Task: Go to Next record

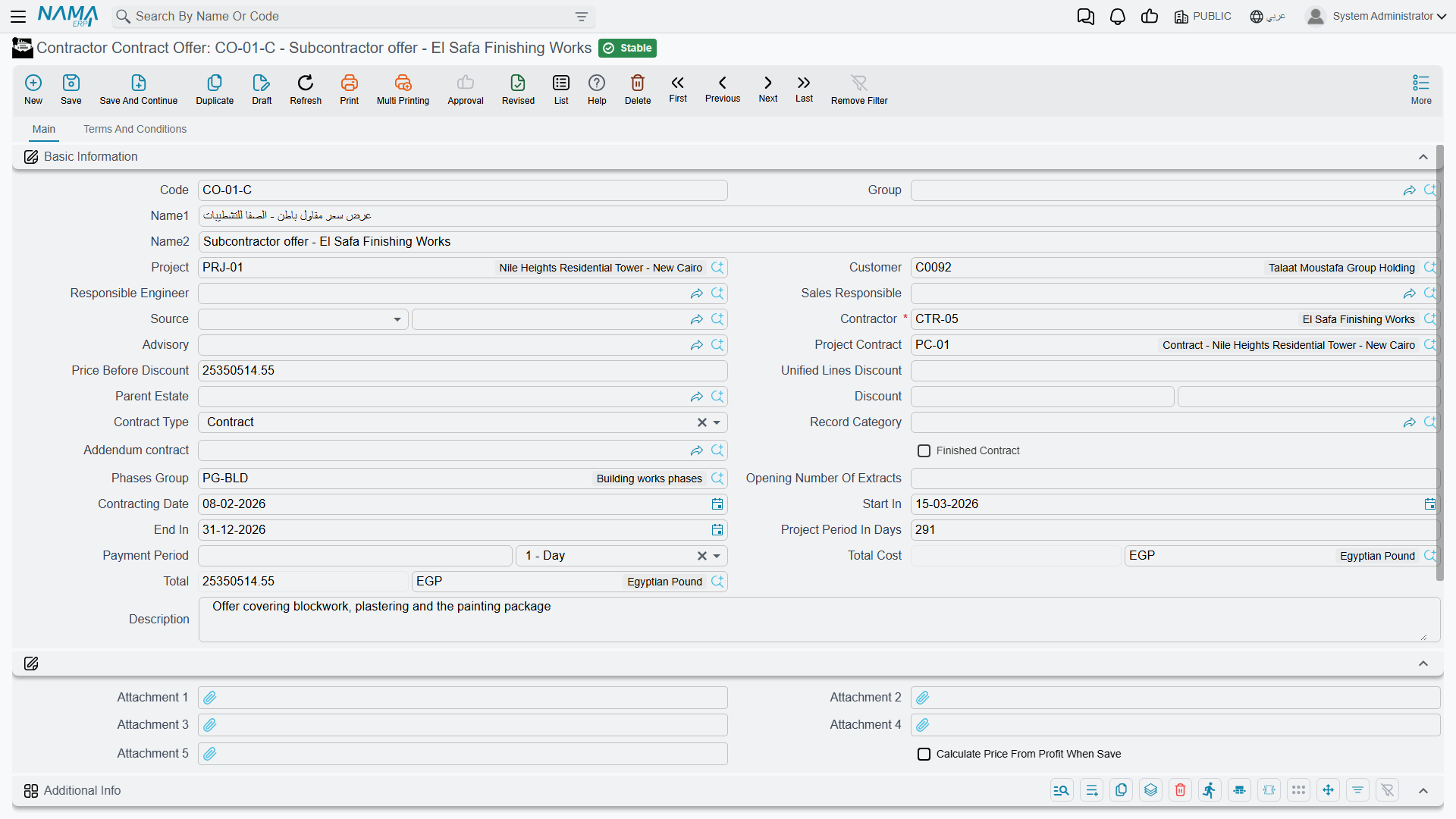Action: [768, 89]
